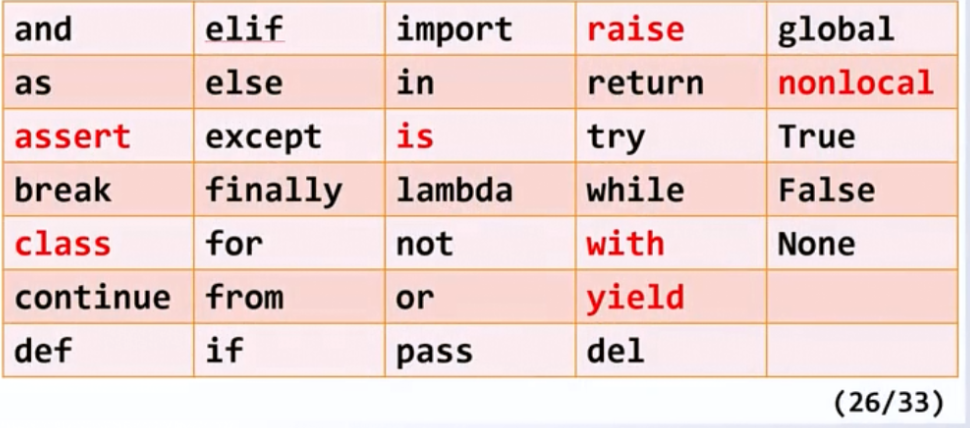Select the 'finally' keyword cell
The width and height of the screenshot is (970, 428).
point(273,190)
